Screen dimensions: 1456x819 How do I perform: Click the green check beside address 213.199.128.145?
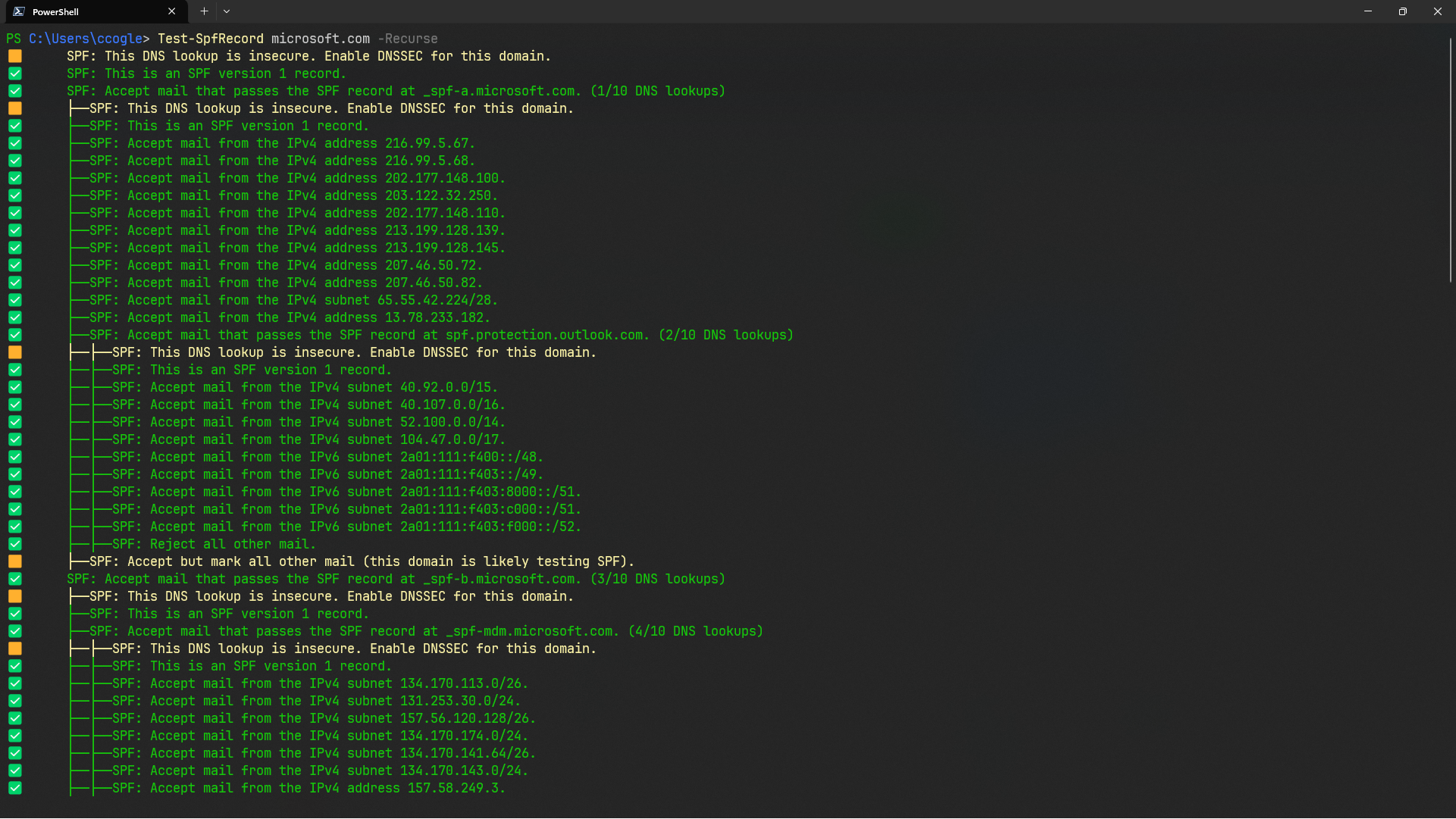15,248
